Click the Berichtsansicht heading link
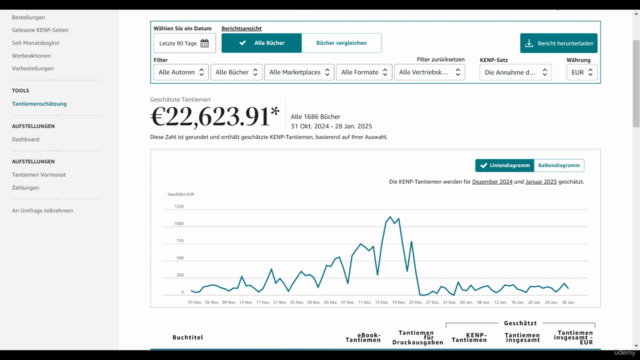This screenshot has height=360, width=640. [242, 29]
